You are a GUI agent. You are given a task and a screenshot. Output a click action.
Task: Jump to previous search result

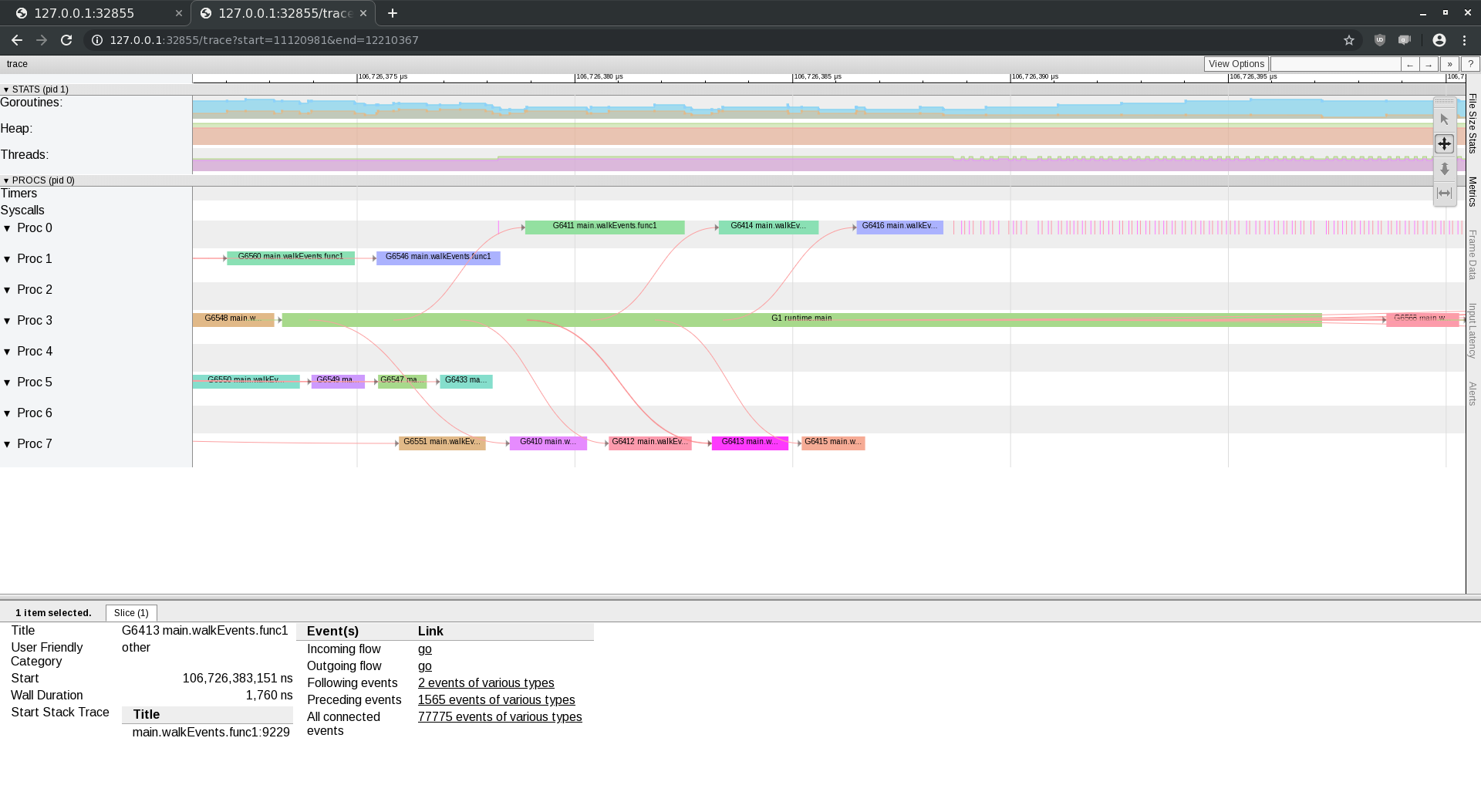click(1410, 64)
